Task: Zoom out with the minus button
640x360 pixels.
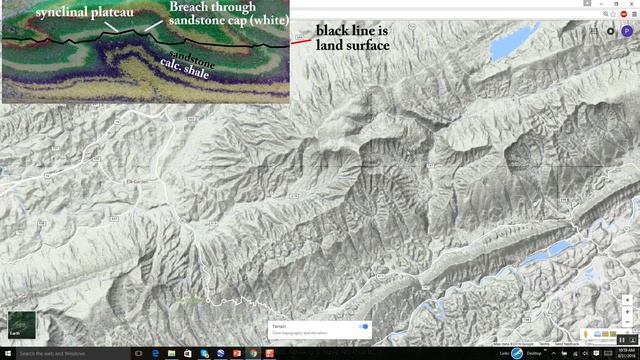Action: [x=627, y=322]
